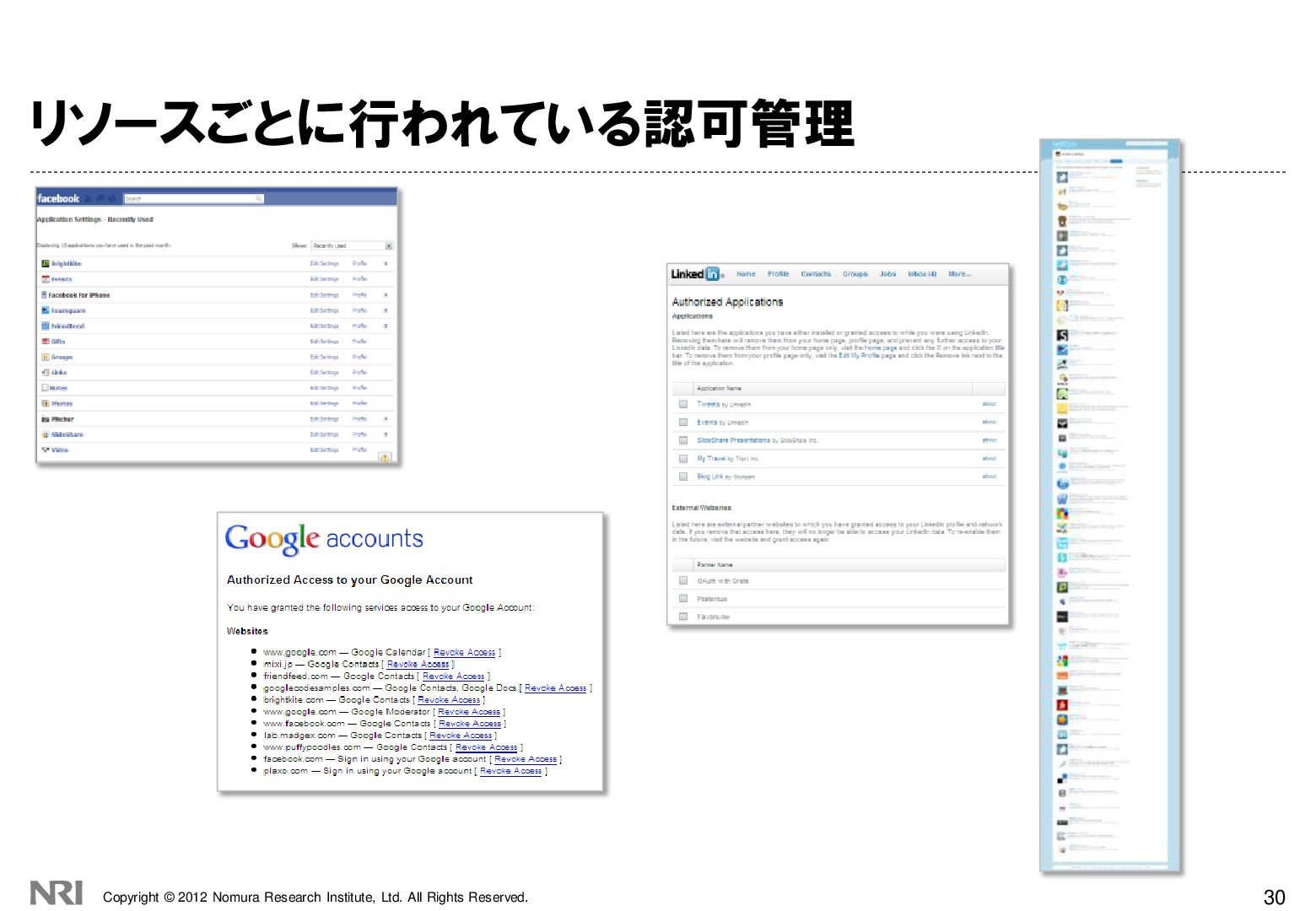Screen dimensions: 1316x911
Task: Revoke Access for Google Calendar
Action: [x=464, y=653]
